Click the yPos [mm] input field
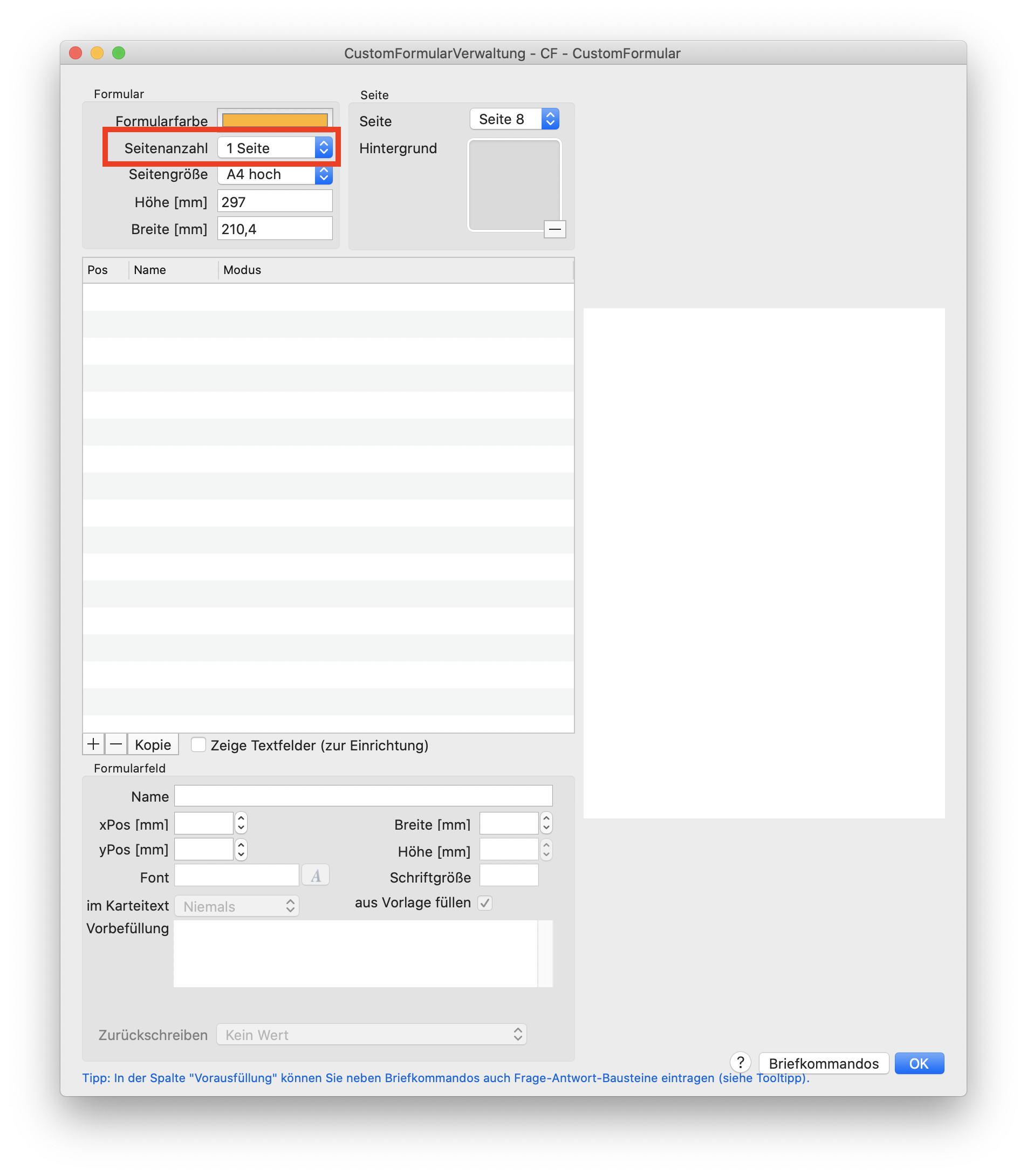The height and width of the screenshot is (1176, 1027). 204,849
